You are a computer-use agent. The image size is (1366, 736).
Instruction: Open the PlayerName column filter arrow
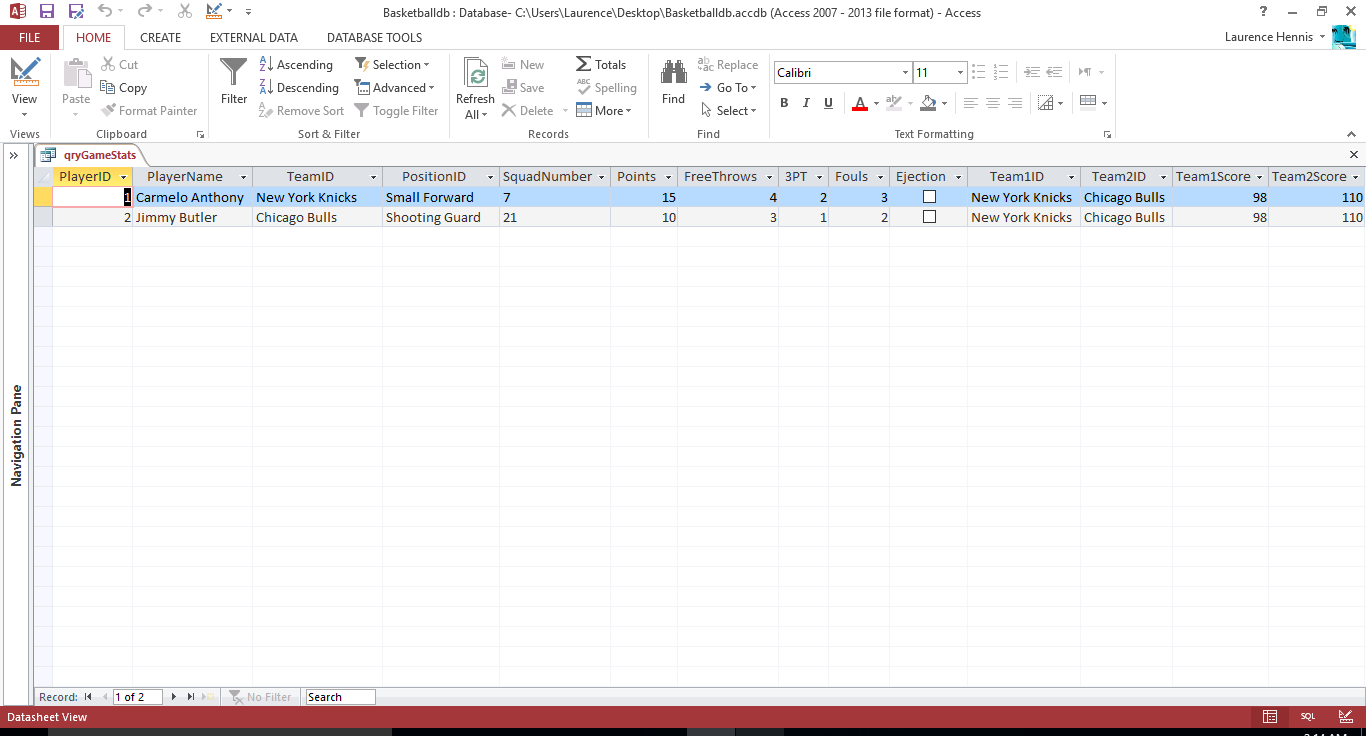click(x=243, y=177)
